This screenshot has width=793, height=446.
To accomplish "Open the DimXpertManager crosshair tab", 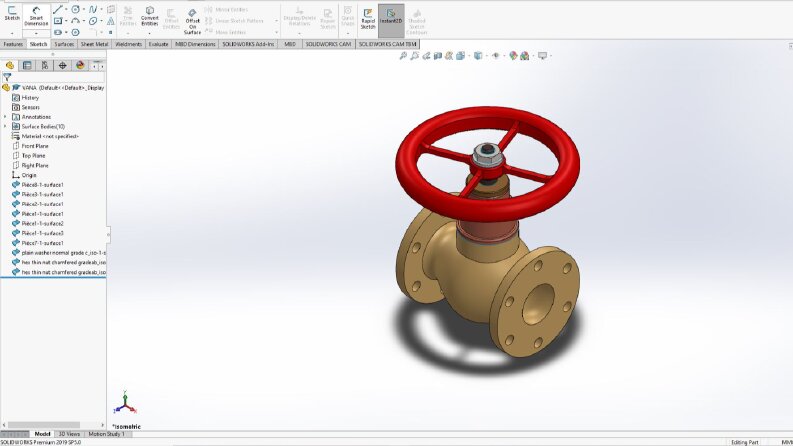I will tap(62, 65).
